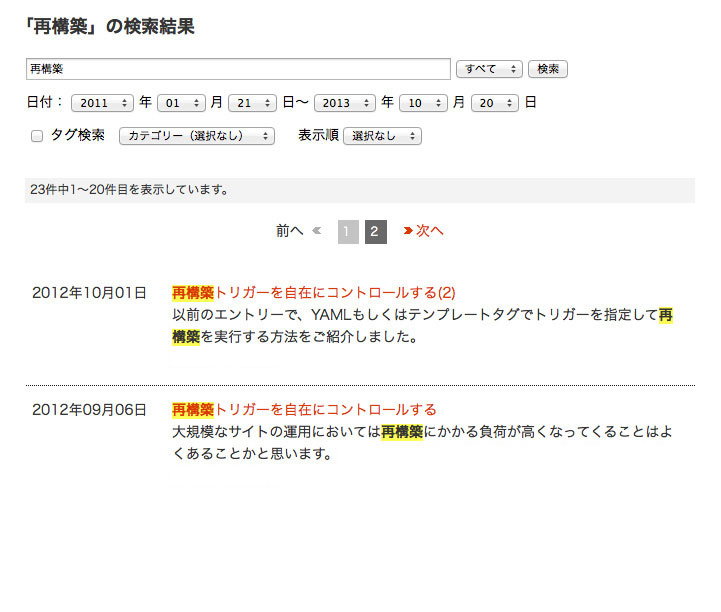Open the start year 2011 dropdown
The height and width of the screenshot is (612, 721).
[102, 103]
